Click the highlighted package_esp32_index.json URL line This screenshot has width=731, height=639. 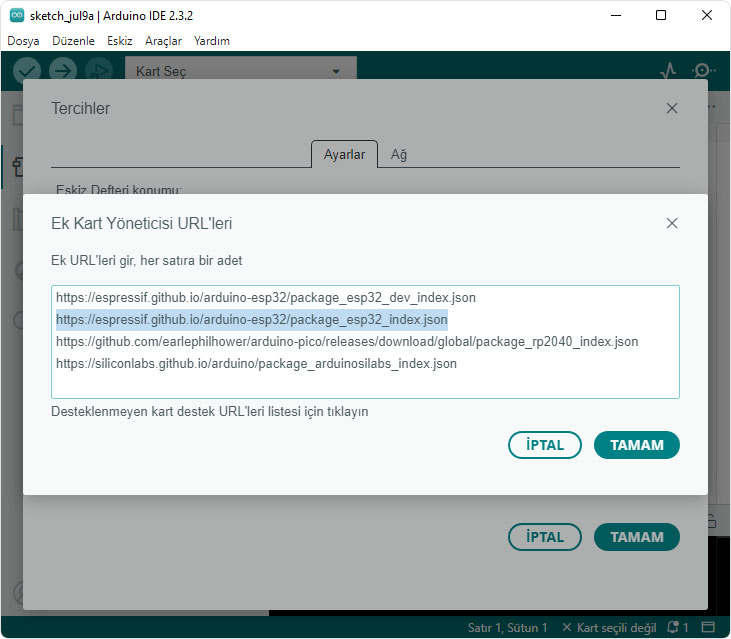pos(252,320)
